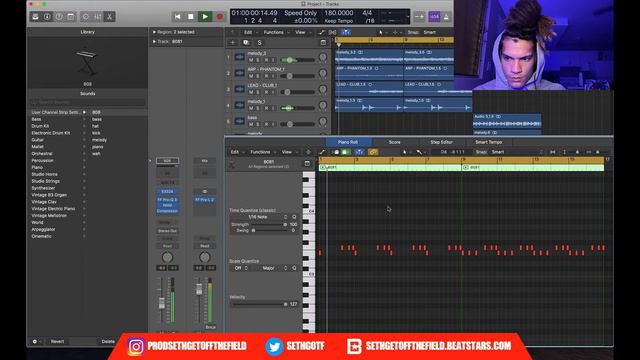Image resolution: width=640 pixels, height=360 pixels.
Task: Toggle Catch Playhead in Piano Roll toolbar
Action: click(x=359, y=152)
